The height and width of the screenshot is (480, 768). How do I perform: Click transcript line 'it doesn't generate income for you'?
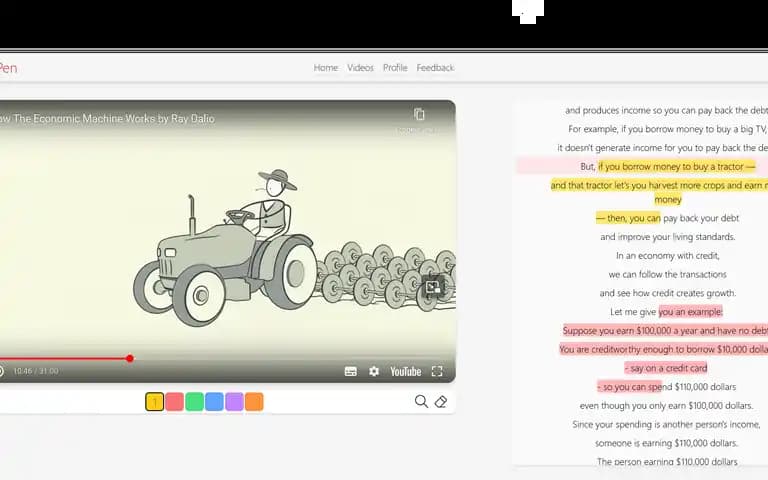[x=663, y=148]
